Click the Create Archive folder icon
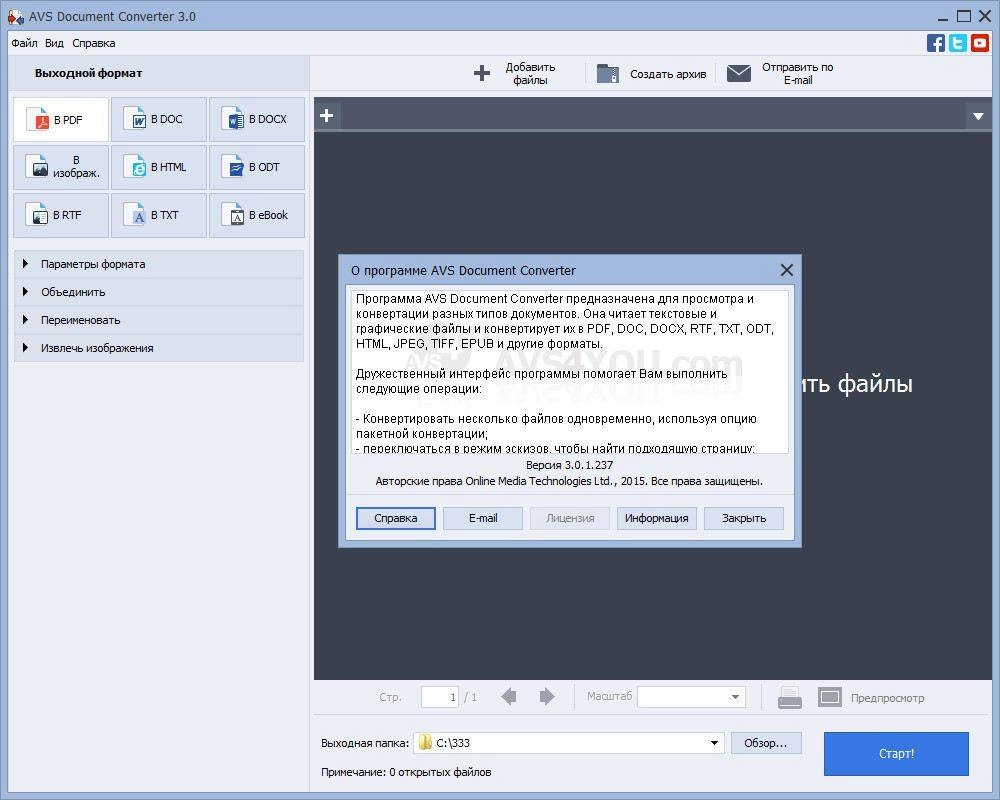1000x800 pixels. pos(608,73)
